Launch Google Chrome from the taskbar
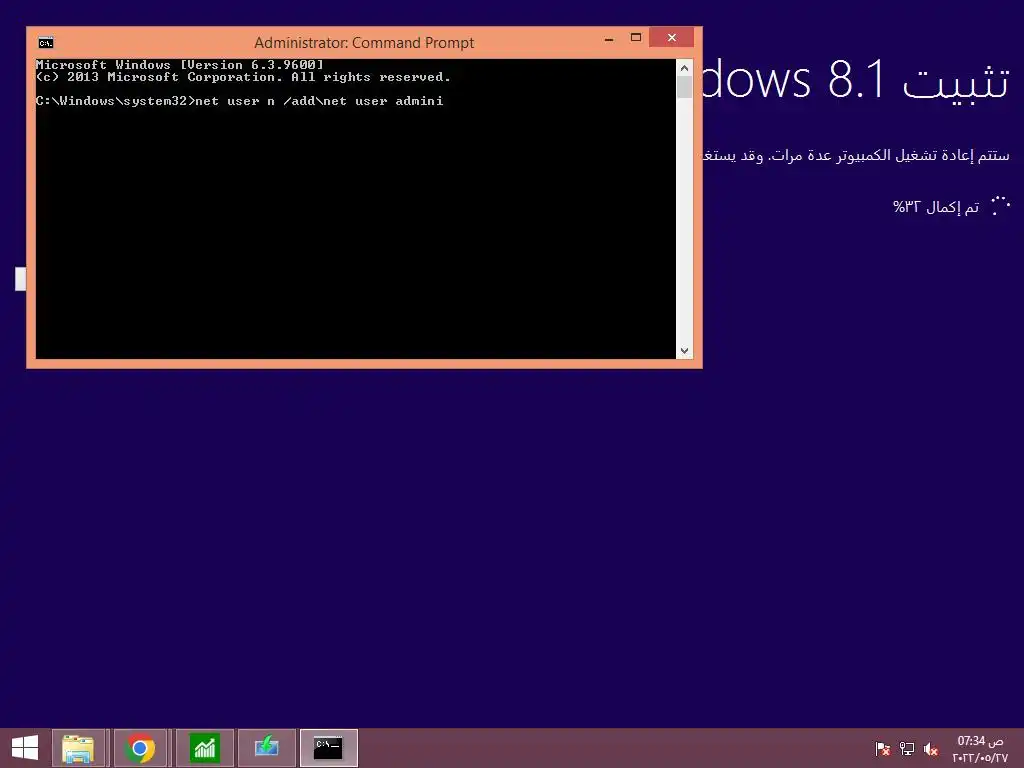This screenshot has height=768, width=1024. [140, 748]
